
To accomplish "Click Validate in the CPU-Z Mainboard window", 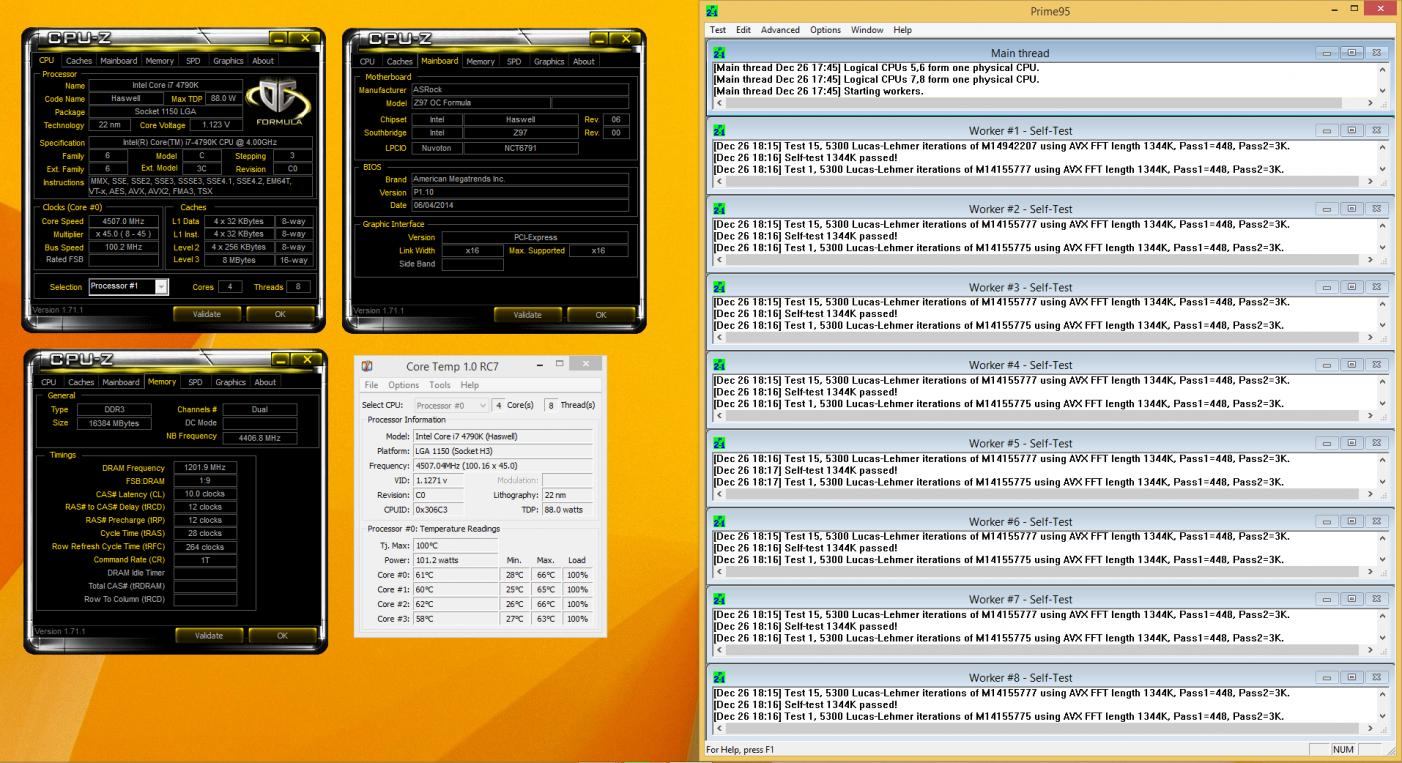I will point(527,314).
